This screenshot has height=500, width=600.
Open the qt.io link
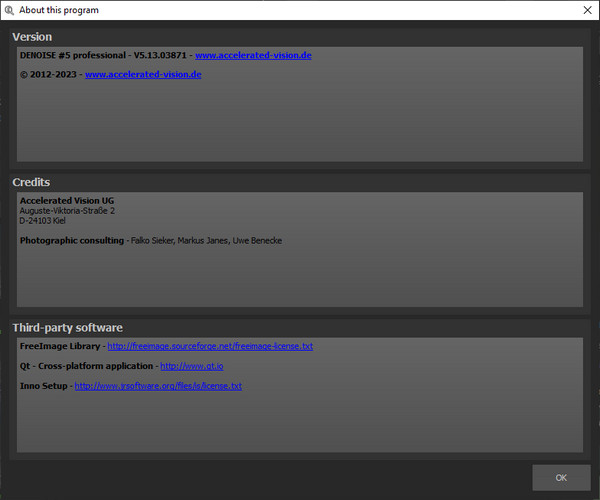pos(192,366)
